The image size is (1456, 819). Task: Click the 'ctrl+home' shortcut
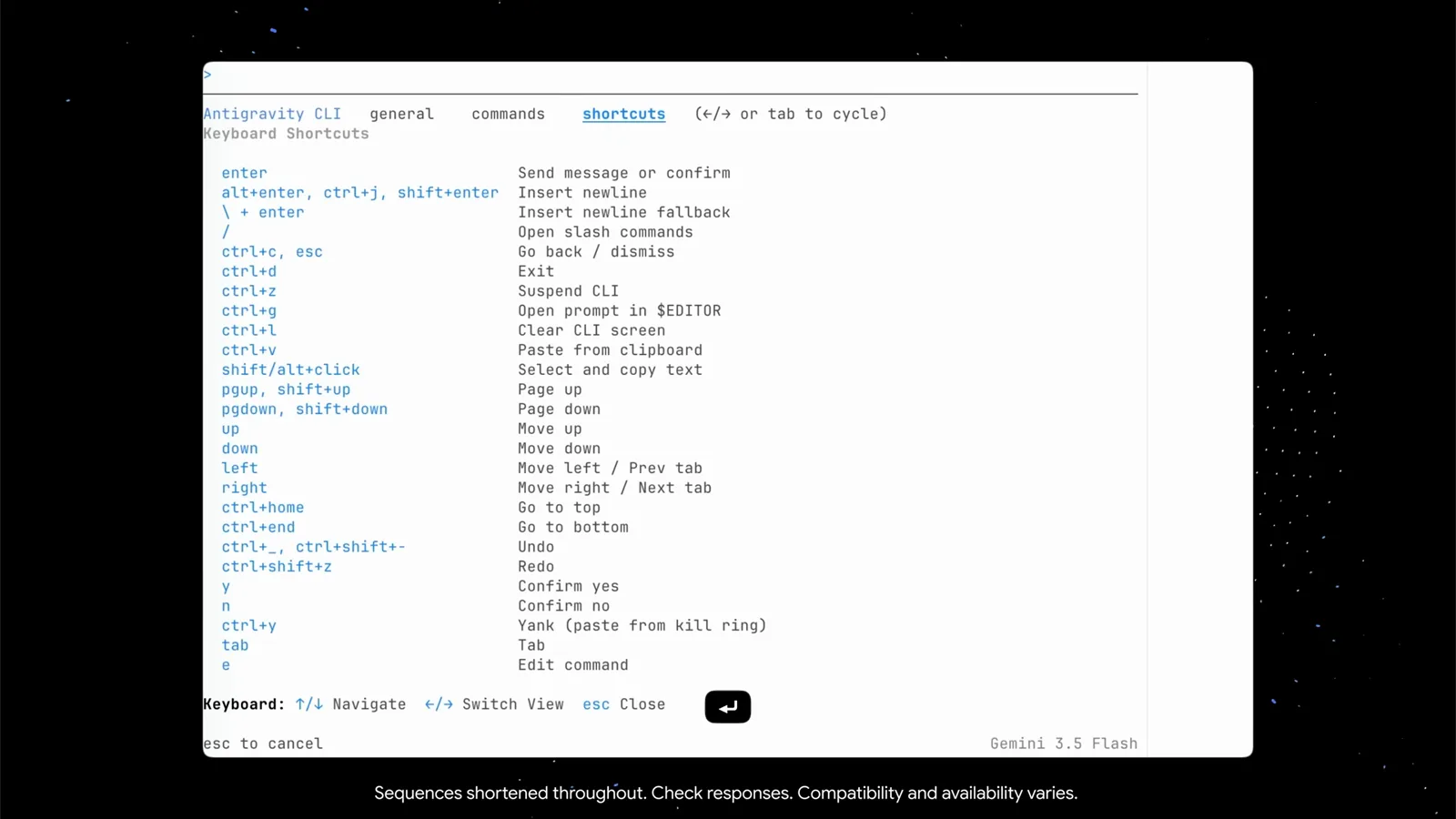(262, 508)
